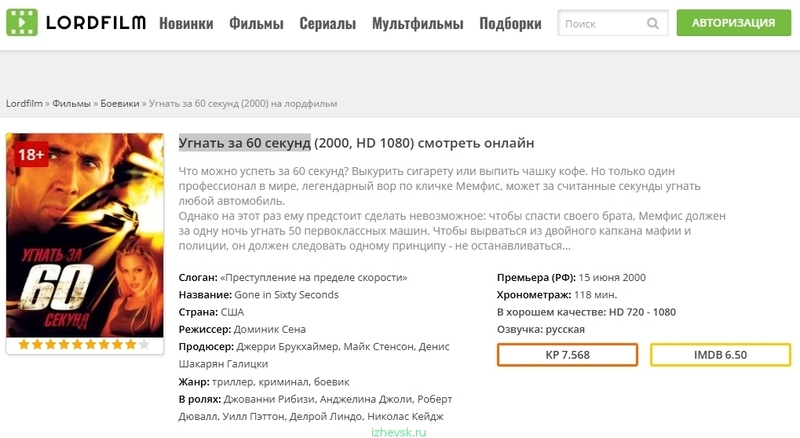Follow the Фильмы breadcrumb link
This screenshot has width=800, height=438.
coord(71,104)
